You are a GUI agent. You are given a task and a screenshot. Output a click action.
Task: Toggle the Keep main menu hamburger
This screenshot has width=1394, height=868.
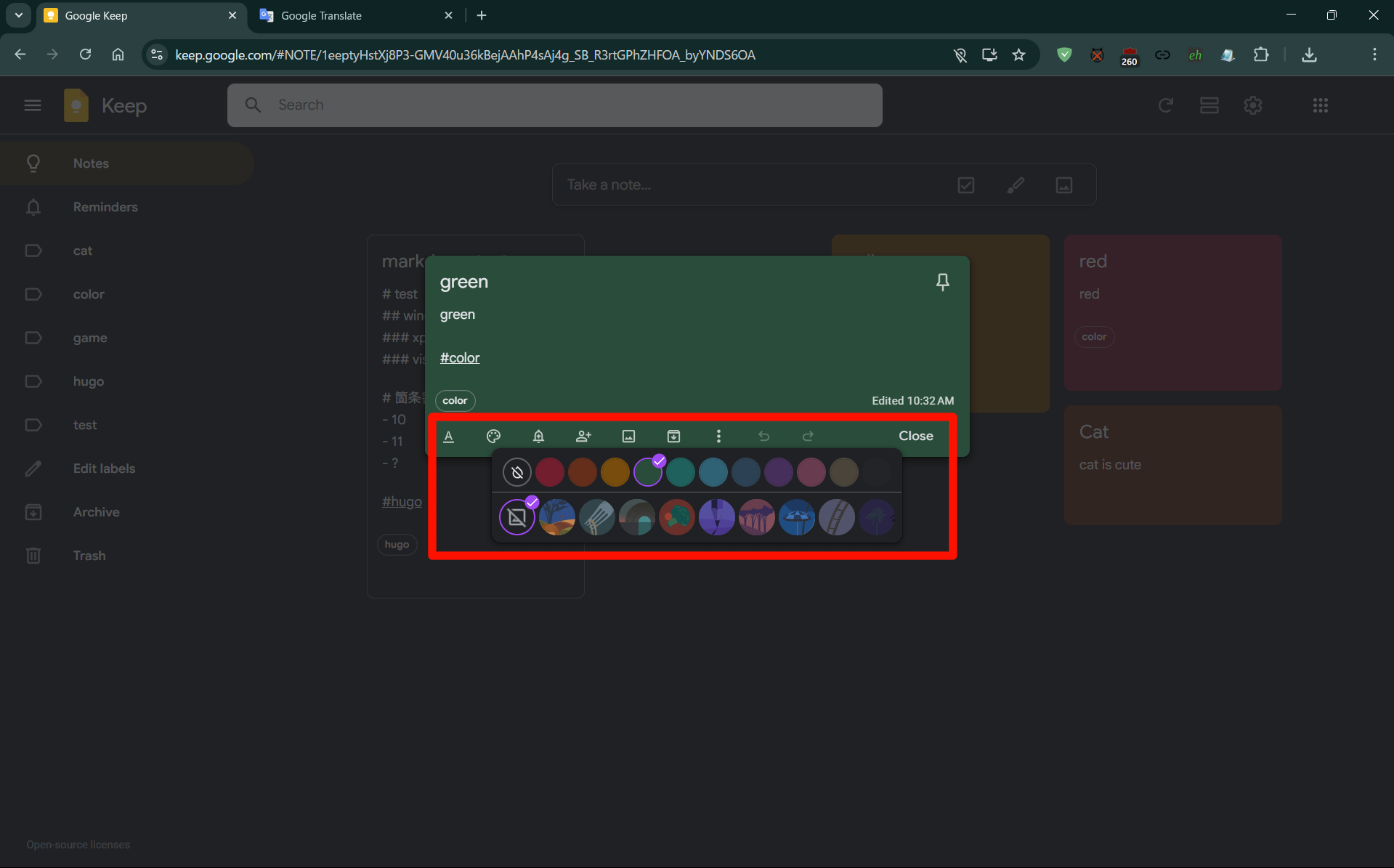coord(33,105)
